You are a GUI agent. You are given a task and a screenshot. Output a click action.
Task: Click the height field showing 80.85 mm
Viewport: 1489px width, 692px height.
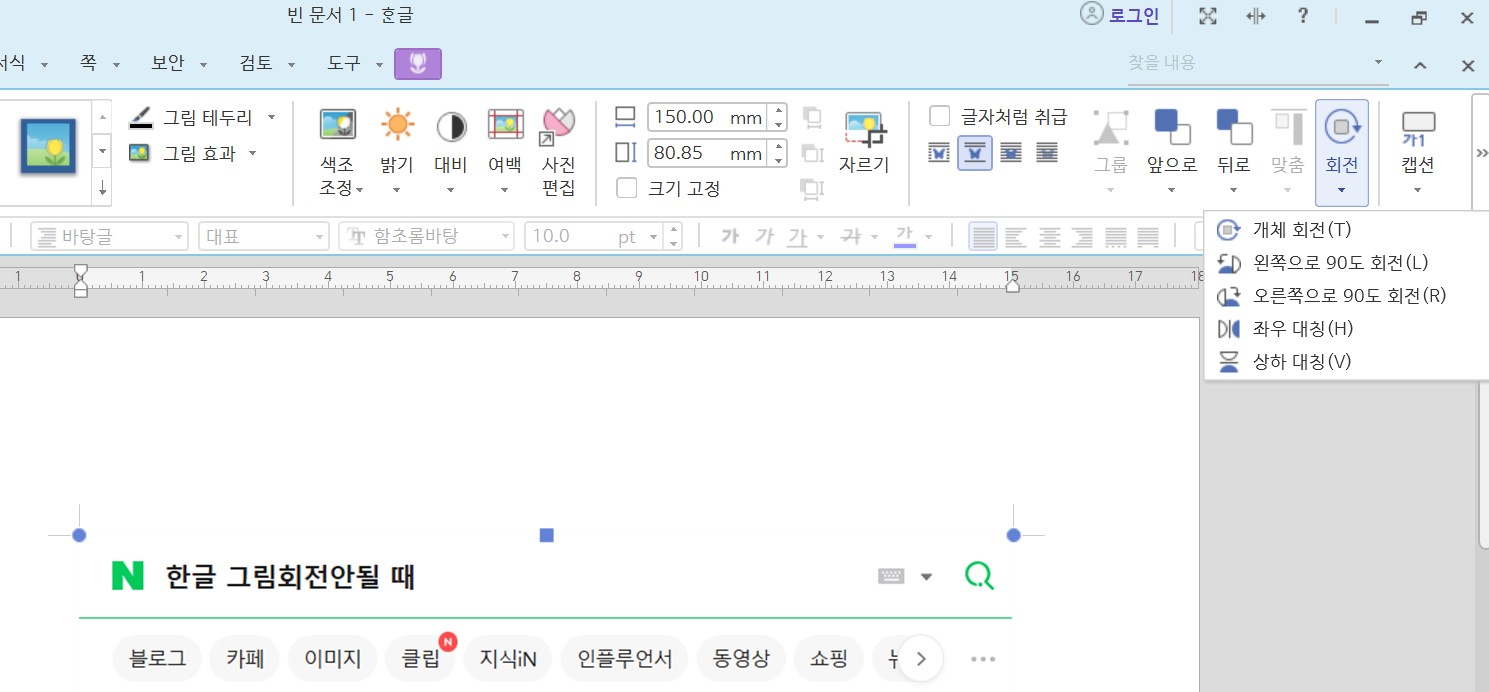709,153
